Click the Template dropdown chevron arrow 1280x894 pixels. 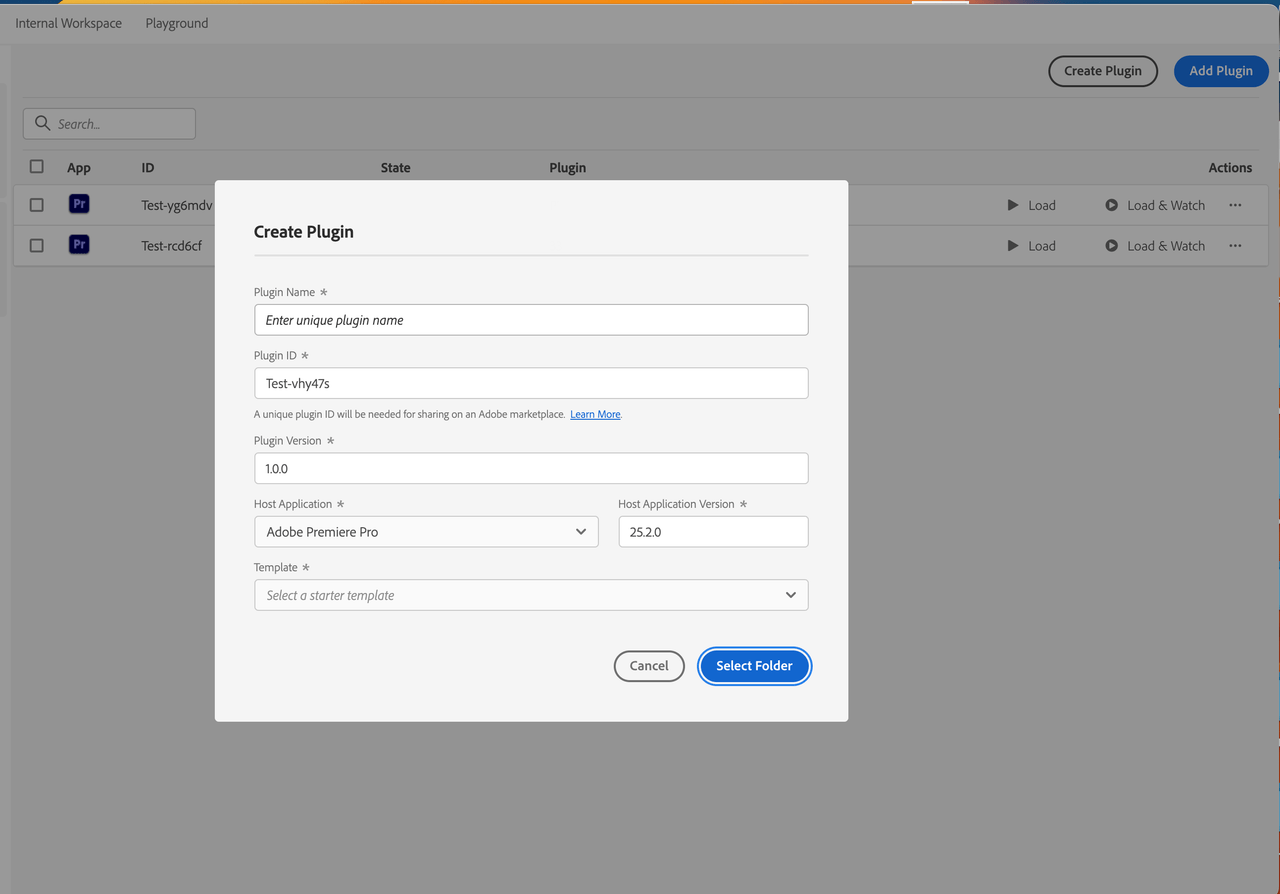[x=791, y=595]
